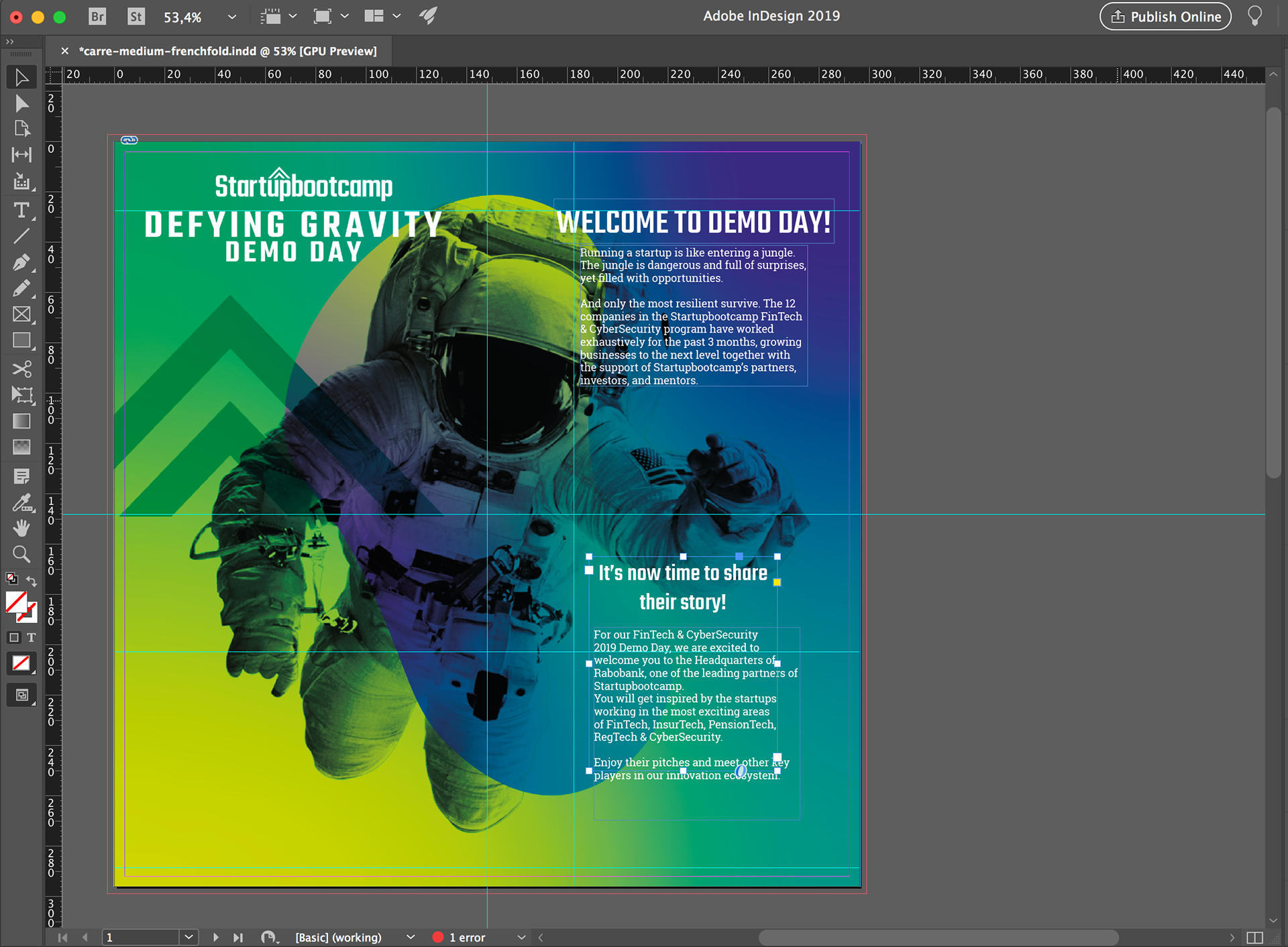Image resolution: width=1288 pixels, height=947 pixels.
Task: Select the Selection tool arrow
Action: tap(21, 77)
